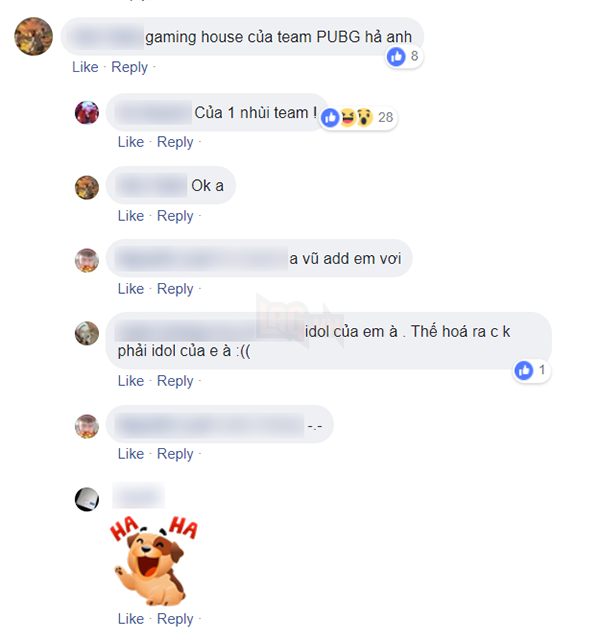Open avatar of 'idol của em à' commenter
The height and width of the screenshot is (641, 600).
(x=87, y=333)
